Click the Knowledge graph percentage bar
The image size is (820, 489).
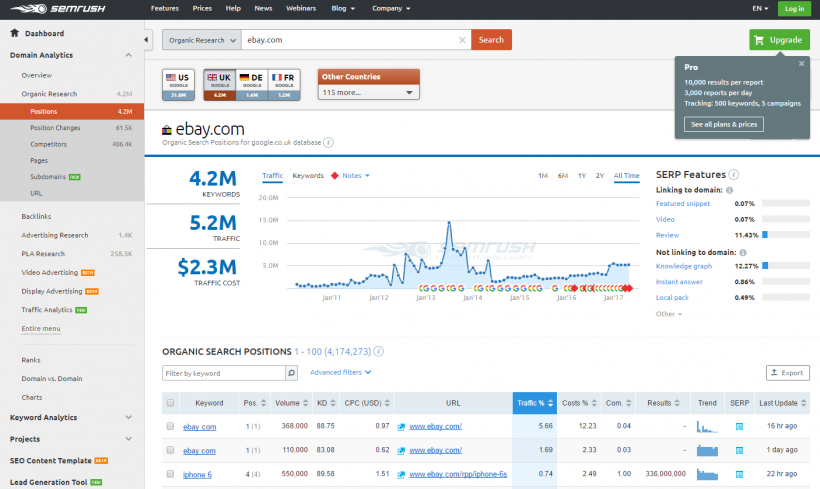tap(786, 266)
